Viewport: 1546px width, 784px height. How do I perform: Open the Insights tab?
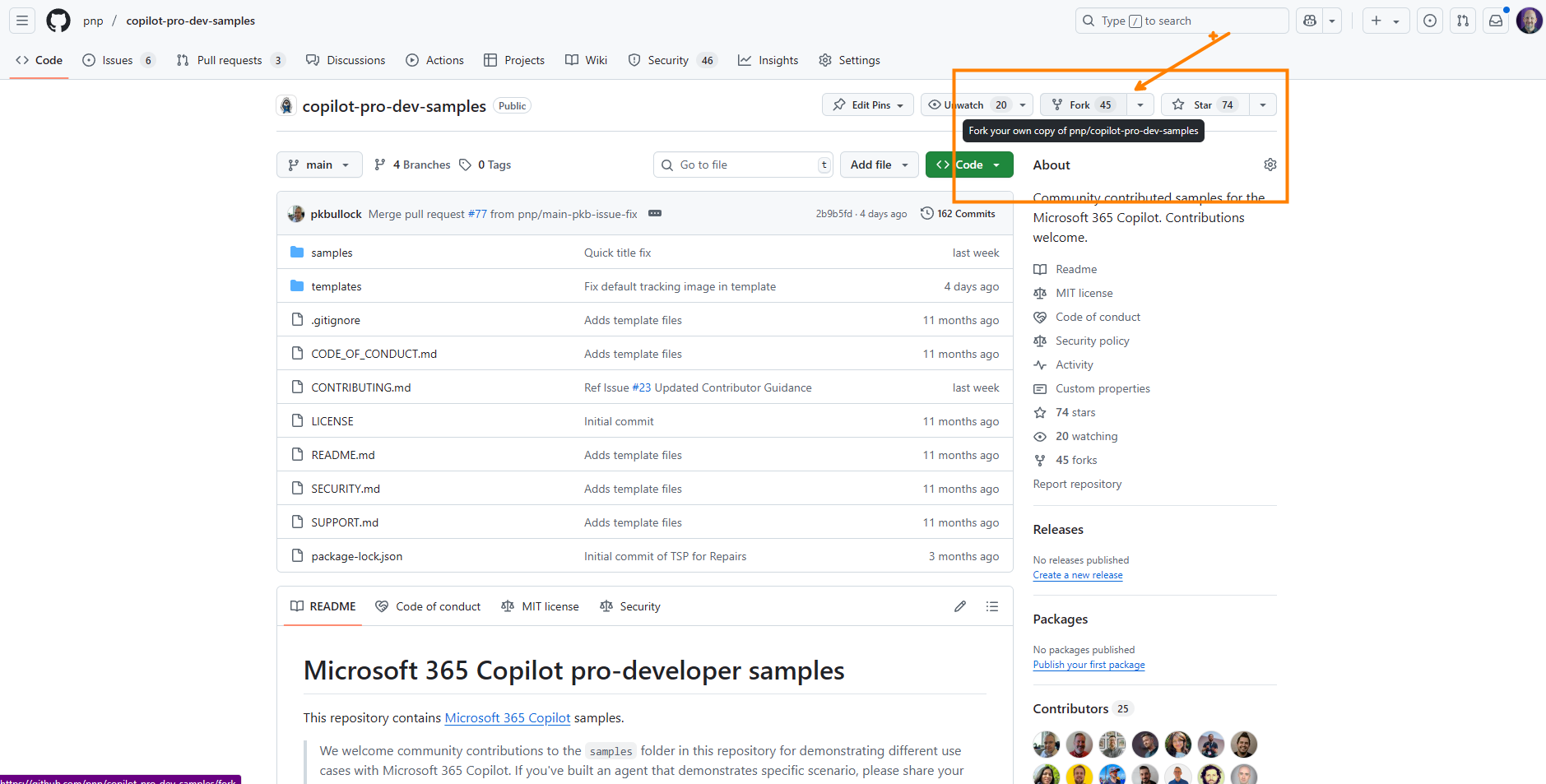point(768,60)
